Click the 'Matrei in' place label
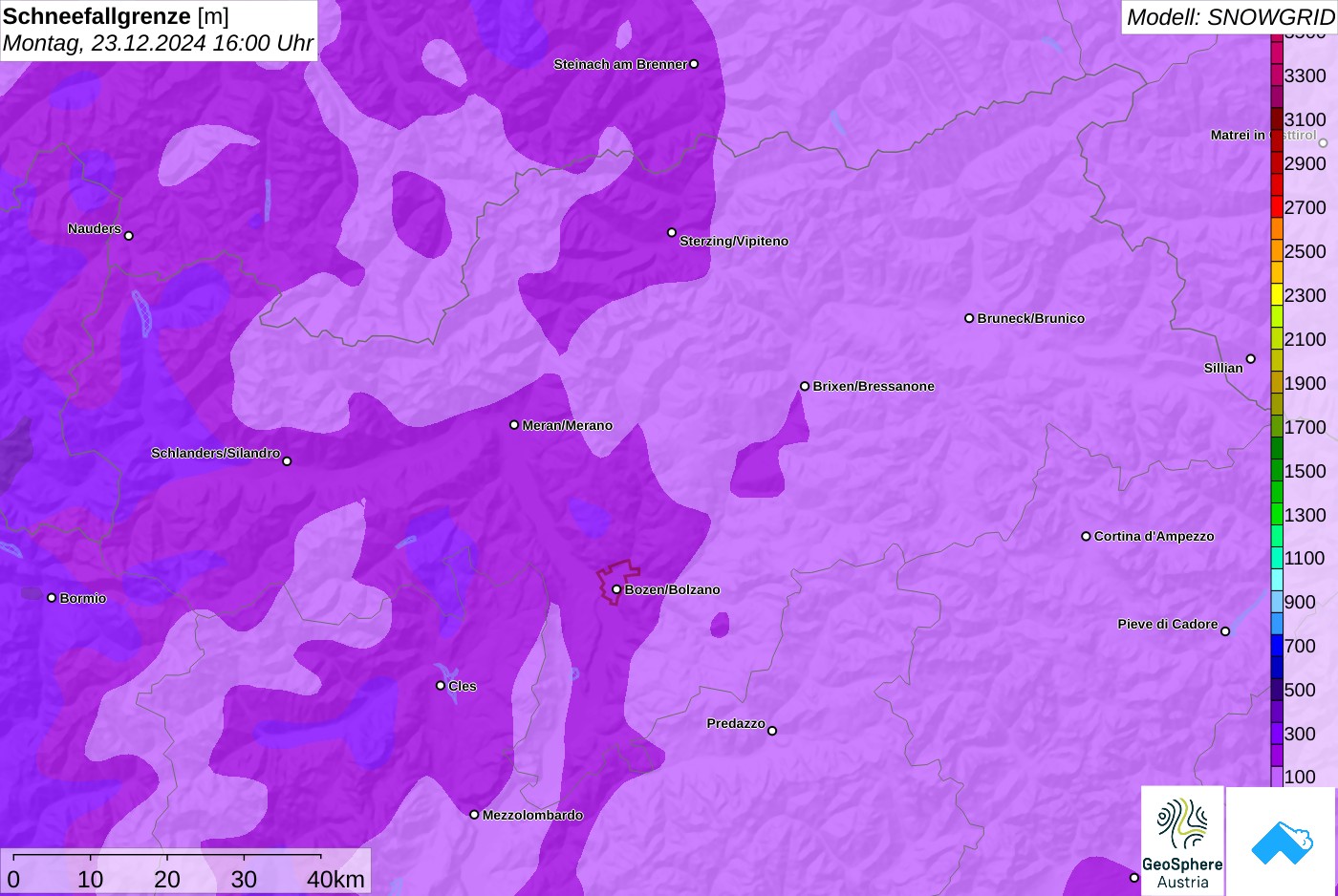This screenshot has height=896, width=1338. point(1238,135)
